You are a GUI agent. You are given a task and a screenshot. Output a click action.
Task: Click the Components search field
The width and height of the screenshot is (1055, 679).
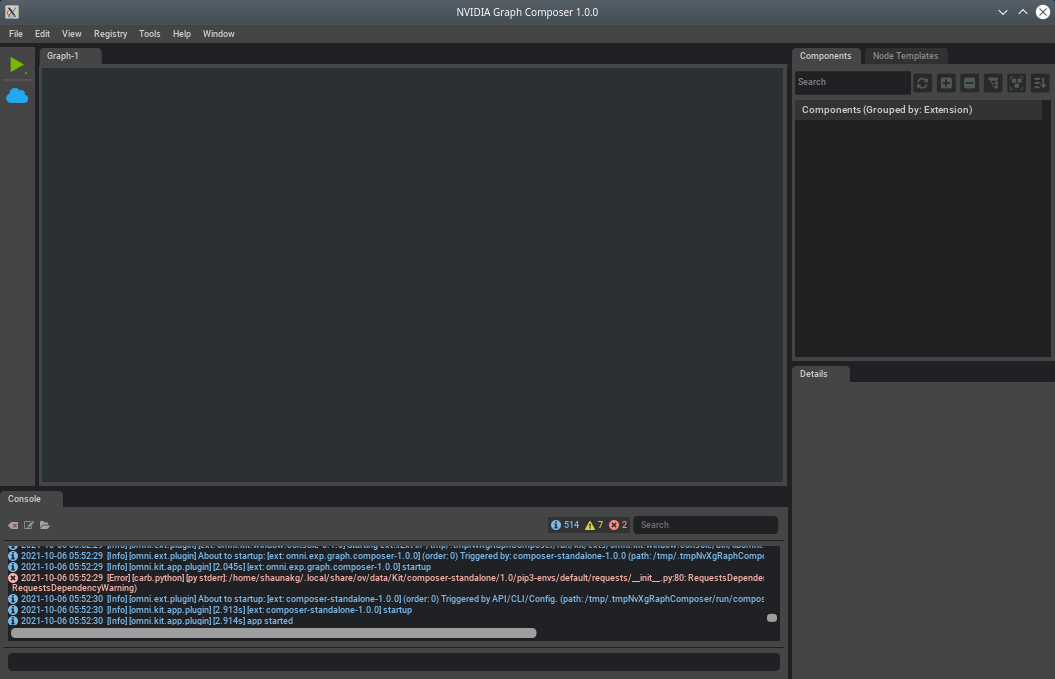point(852,82)
